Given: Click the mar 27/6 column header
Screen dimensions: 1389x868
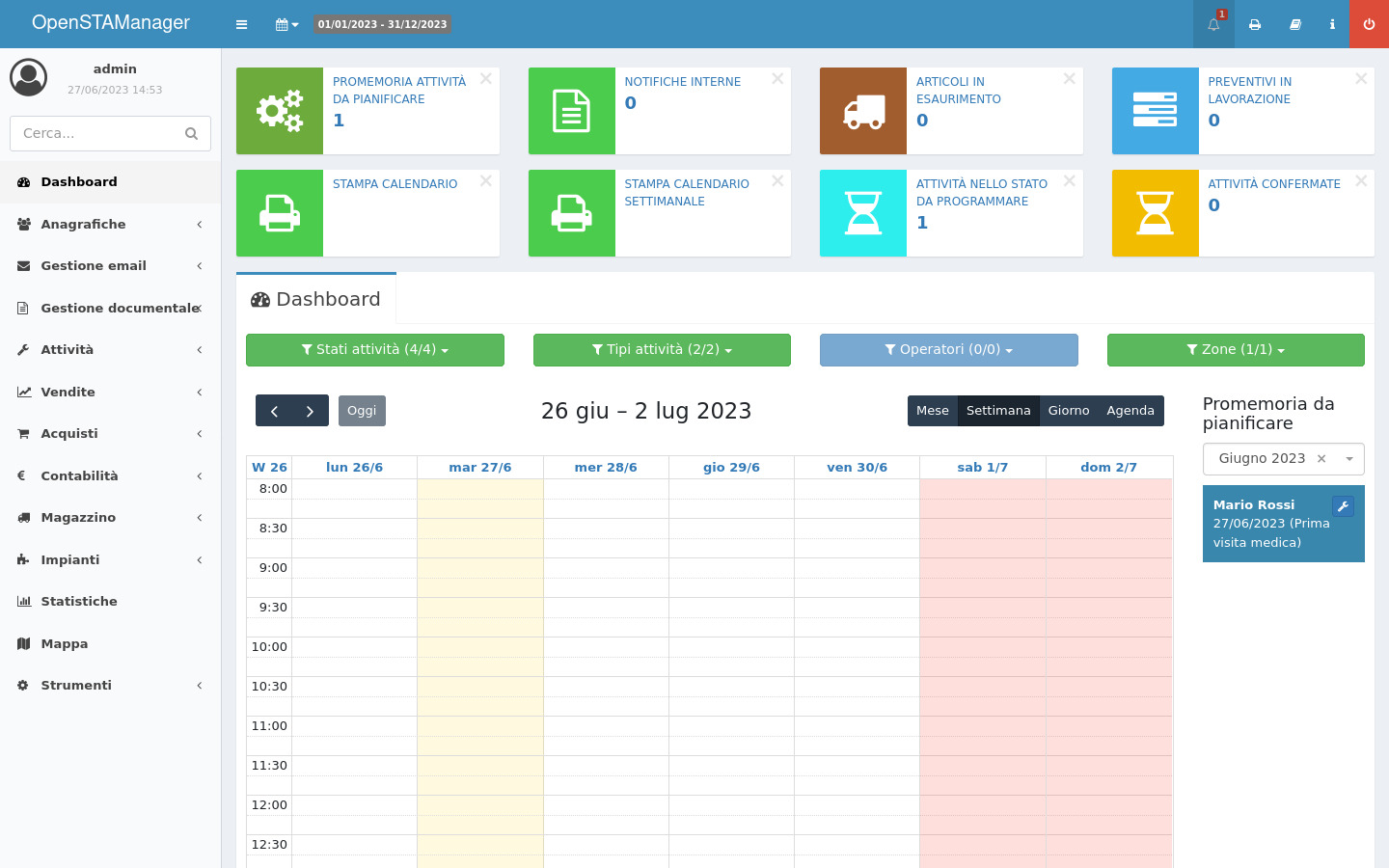Looking at the screenshot, I should point(480,468).
